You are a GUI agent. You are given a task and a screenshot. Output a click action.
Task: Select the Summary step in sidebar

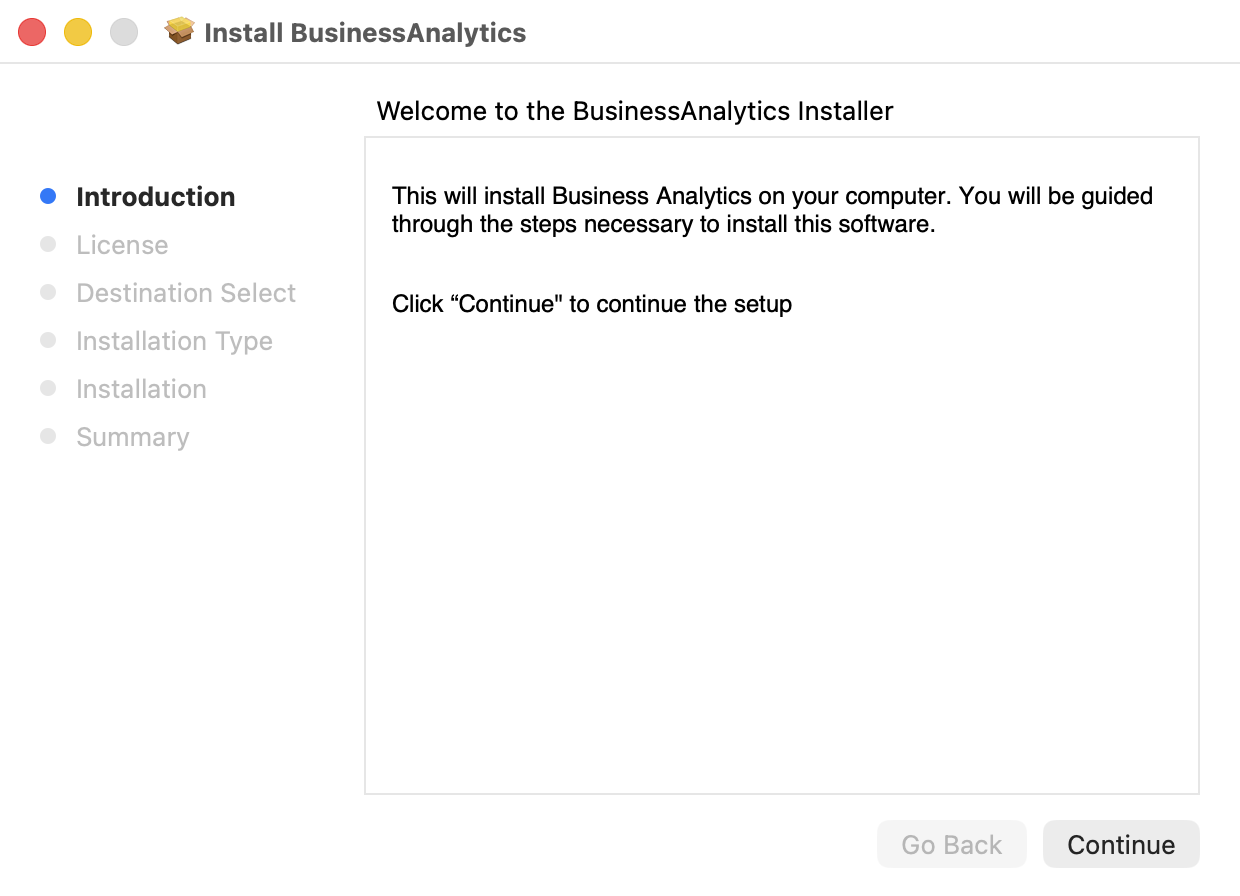[x=132, y=437]
